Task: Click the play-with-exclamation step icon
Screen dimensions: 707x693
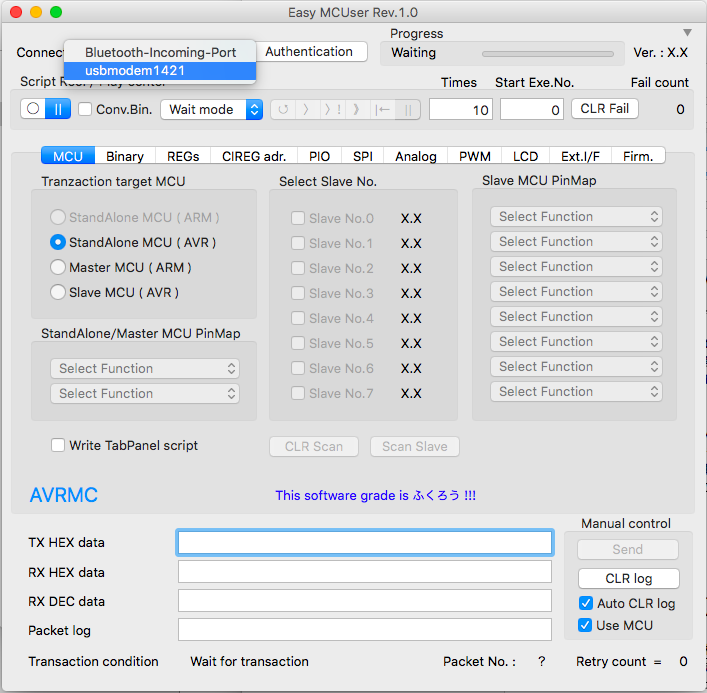Action: click(333, 110)
